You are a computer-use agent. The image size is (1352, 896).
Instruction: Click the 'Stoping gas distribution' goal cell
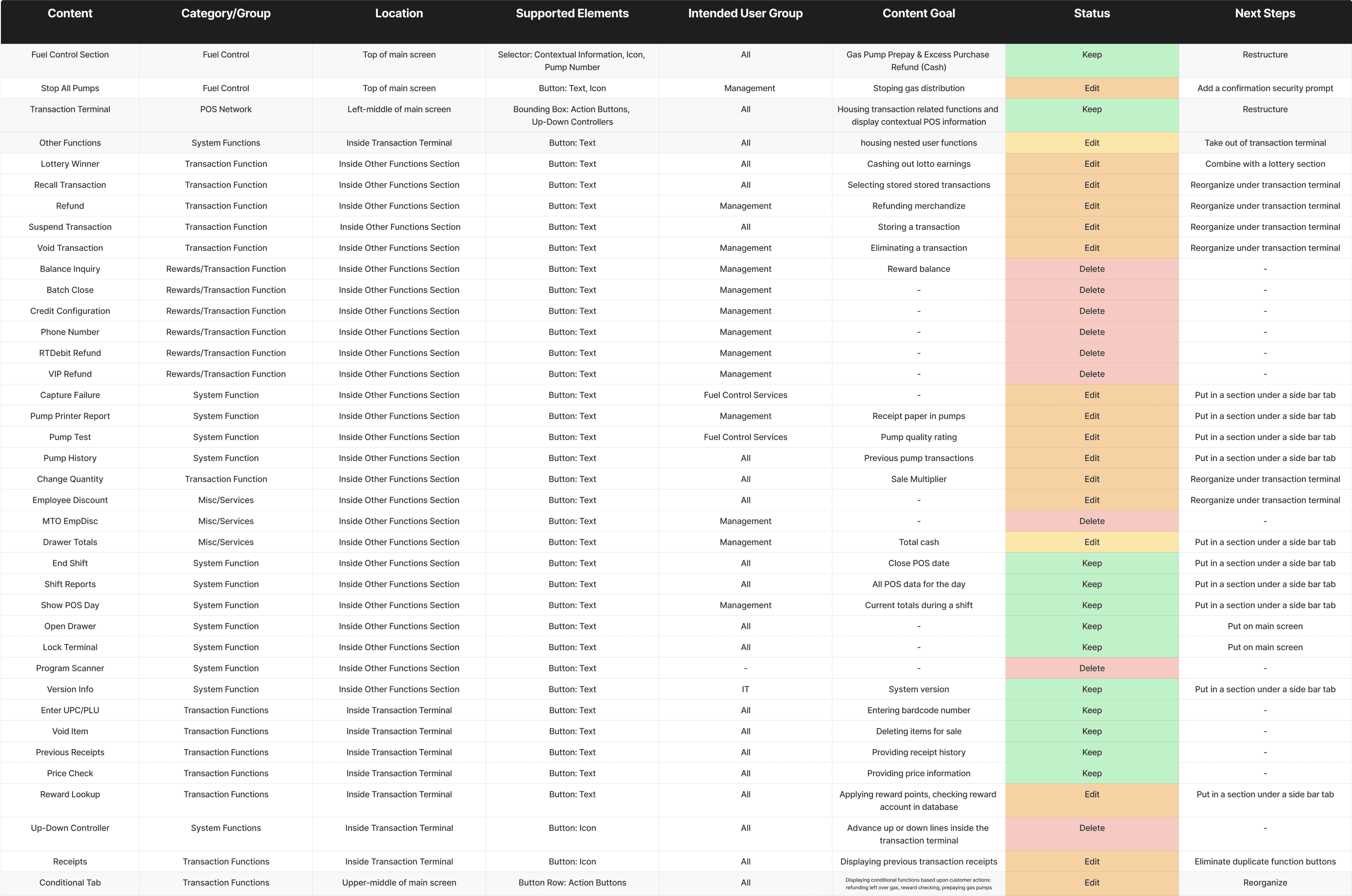pyautogui.click(x=918, y=88)
